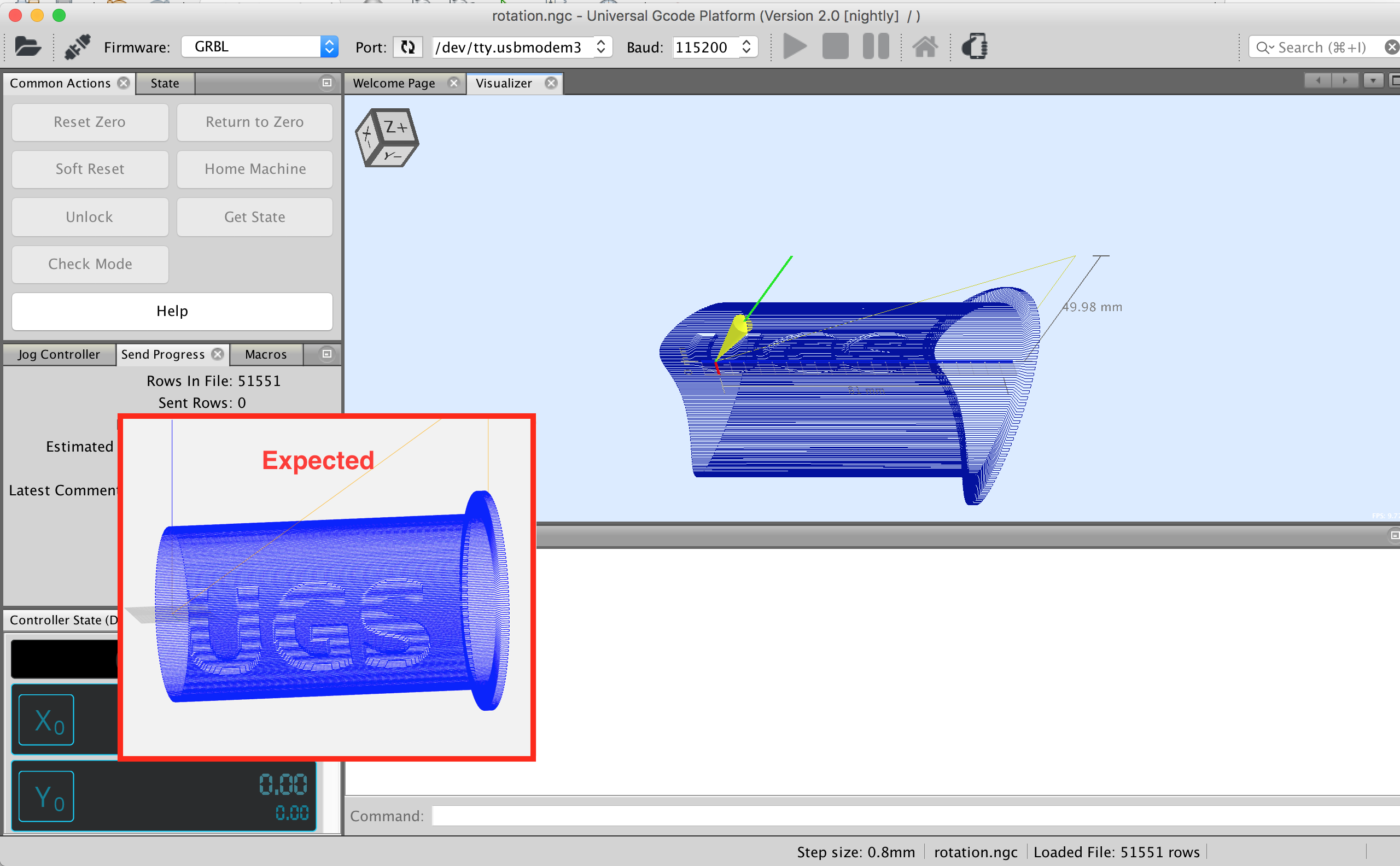Switch to the Macros tab

(x=266, y=354)
